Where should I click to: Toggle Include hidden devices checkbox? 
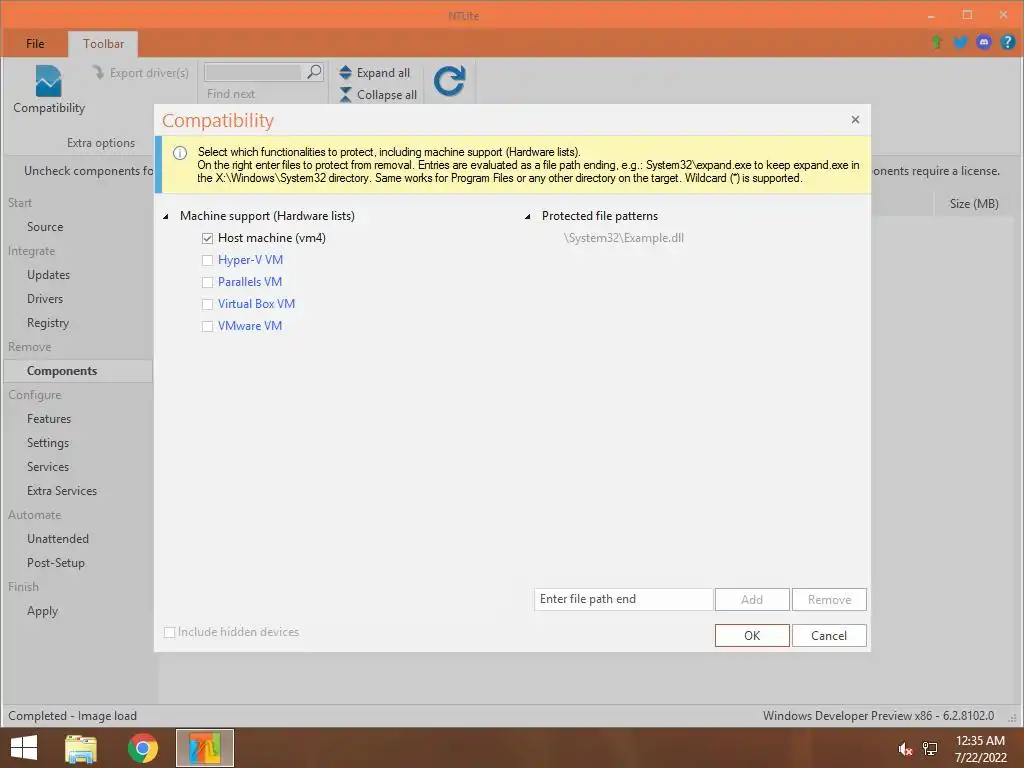pyautogui.click(x=169, y=632)
